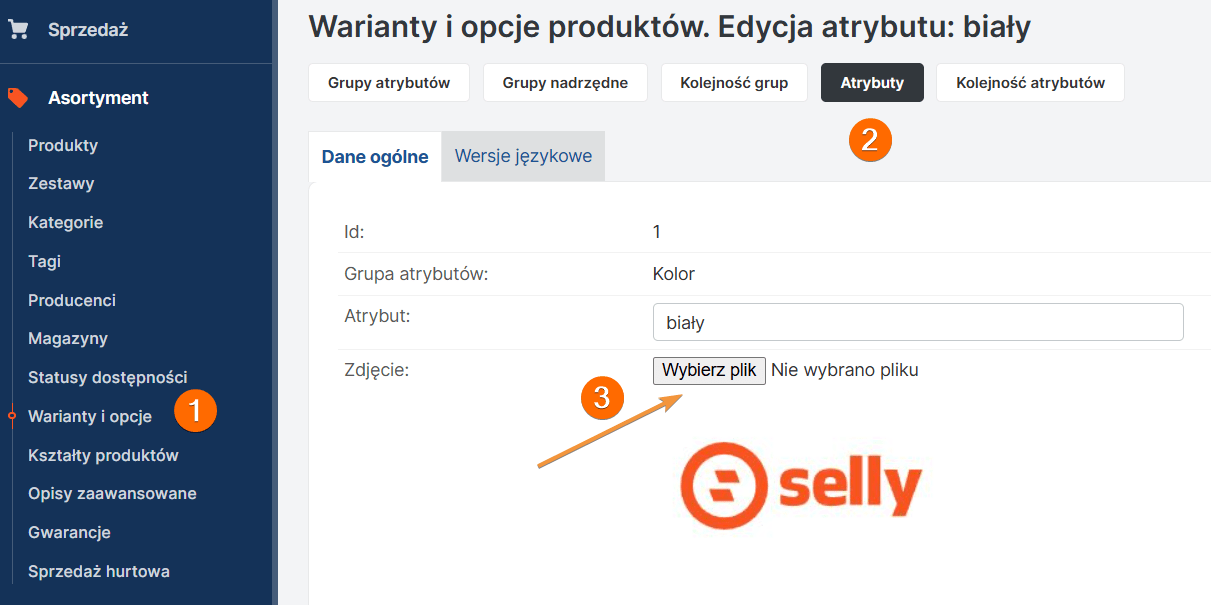
Task: Click the Grupy atrybutów button
Action: (389, 83)
